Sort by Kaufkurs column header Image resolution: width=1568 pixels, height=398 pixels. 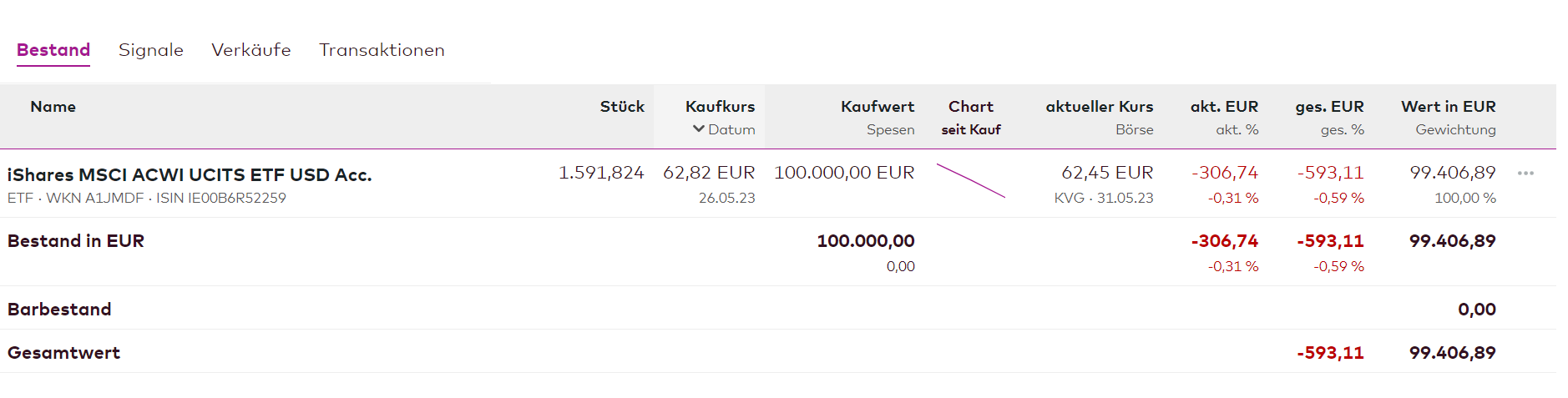[720, 107]
